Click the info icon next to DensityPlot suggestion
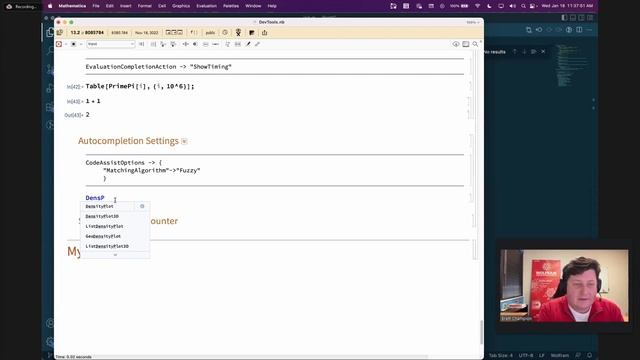 click(x=142, y=207)
